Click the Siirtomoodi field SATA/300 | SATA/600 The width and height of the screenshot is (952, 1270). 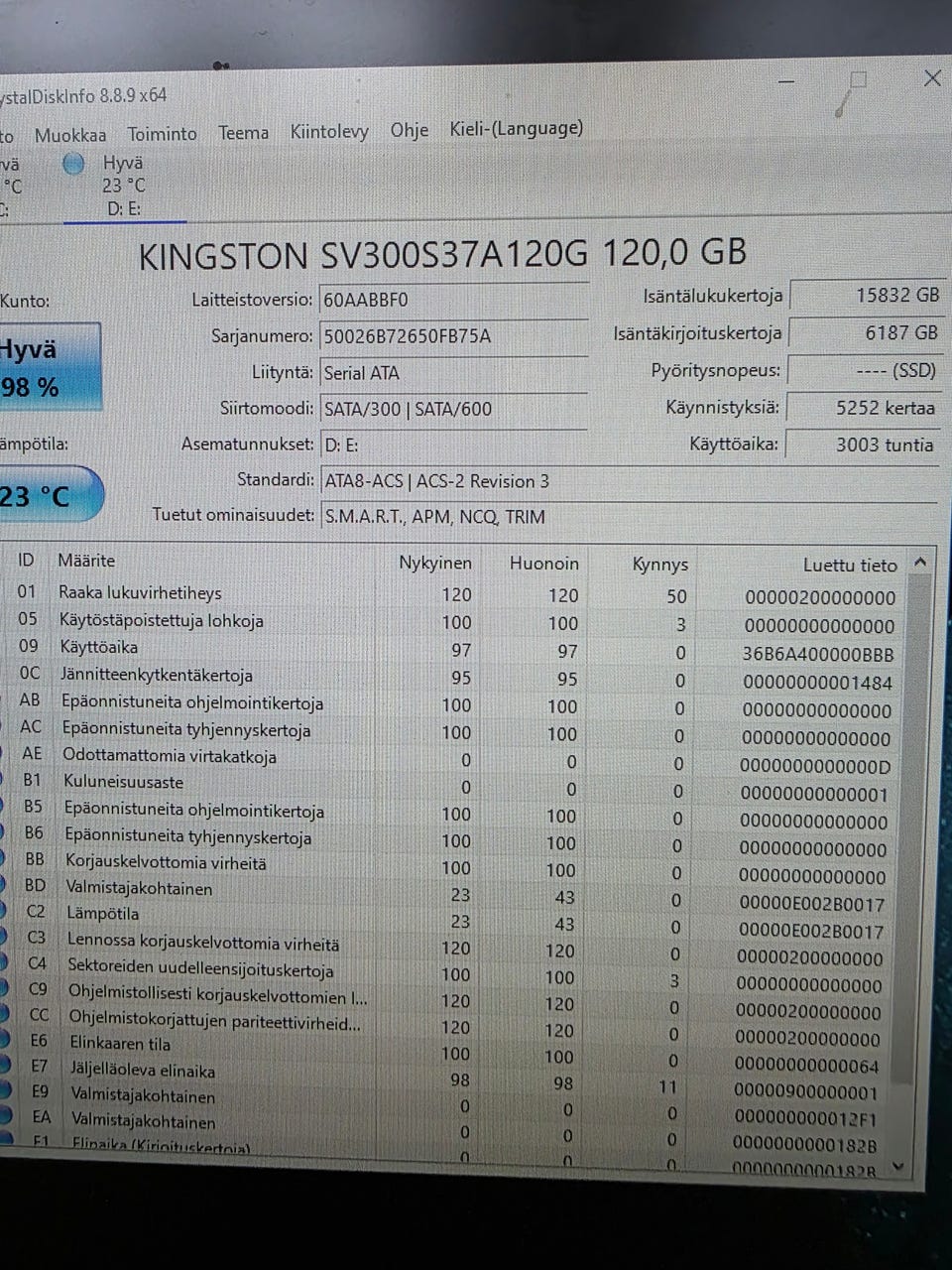tap(454, 409)
